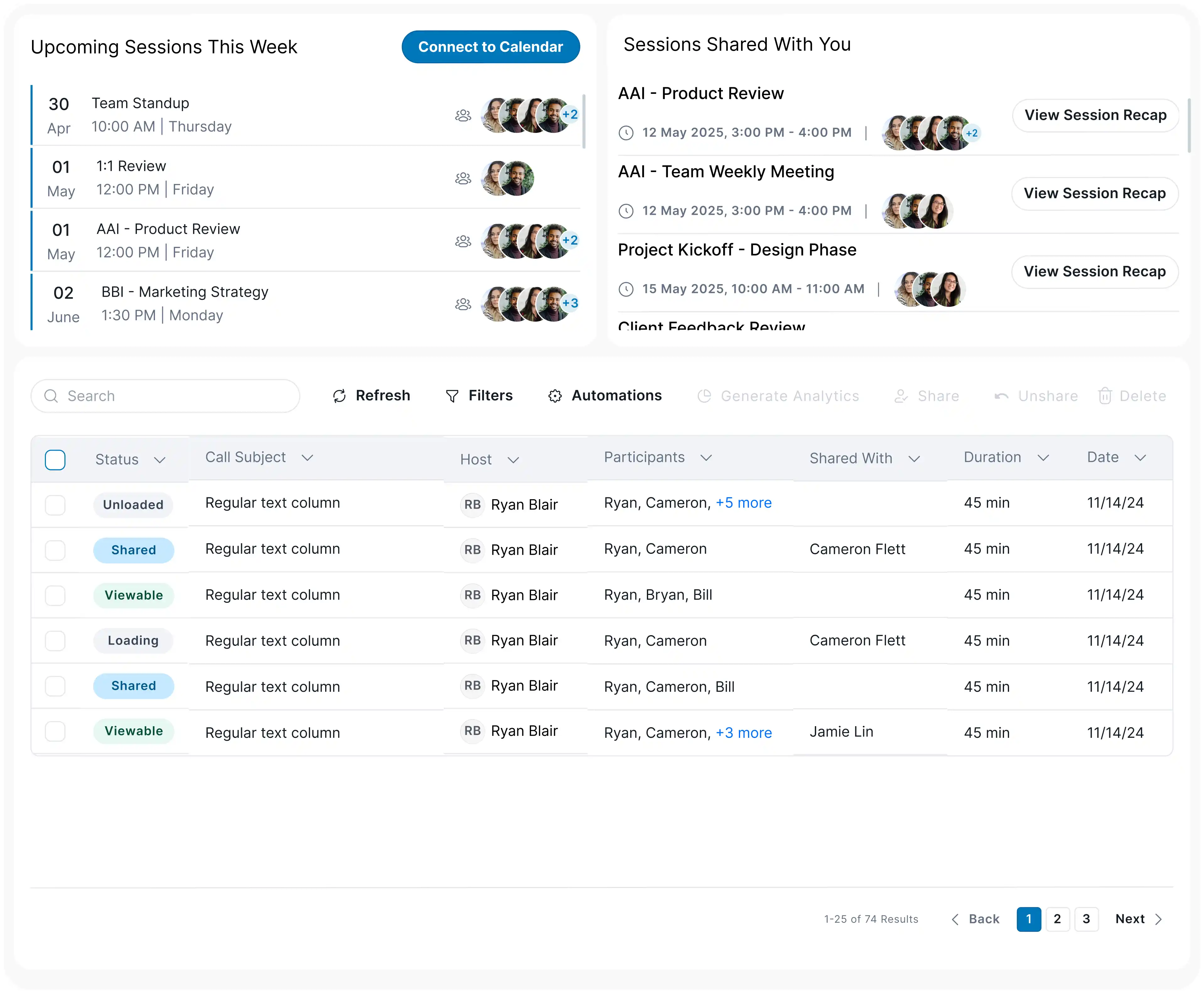Tick the select-all checkbox in table header
Screen dimensions: 1204x994
(x=55, y=460)
